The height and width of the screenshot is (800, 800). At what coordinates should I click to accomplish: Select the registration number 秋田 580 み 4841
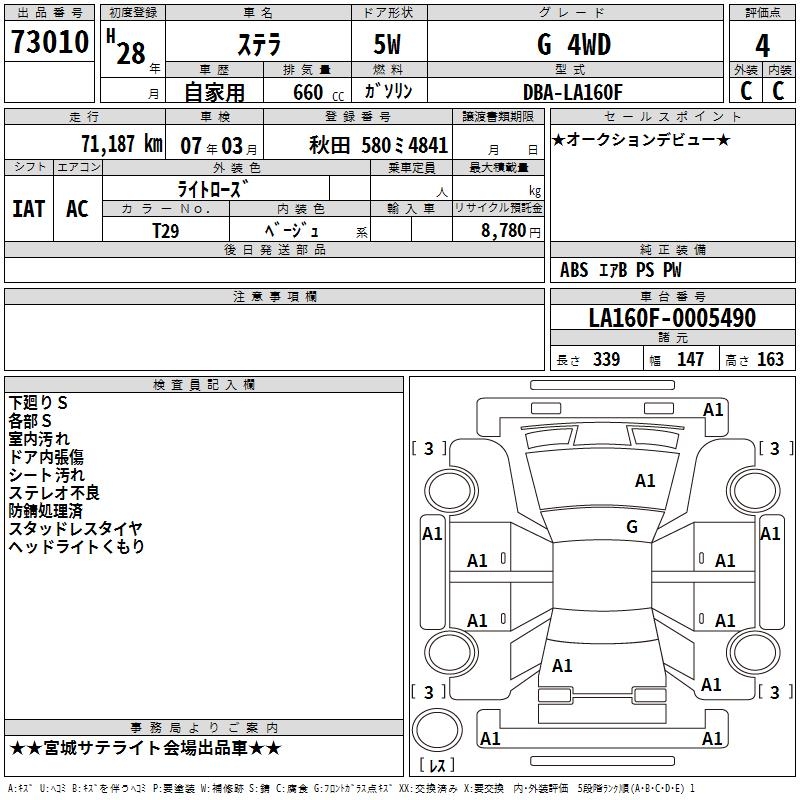pos(379,145)
